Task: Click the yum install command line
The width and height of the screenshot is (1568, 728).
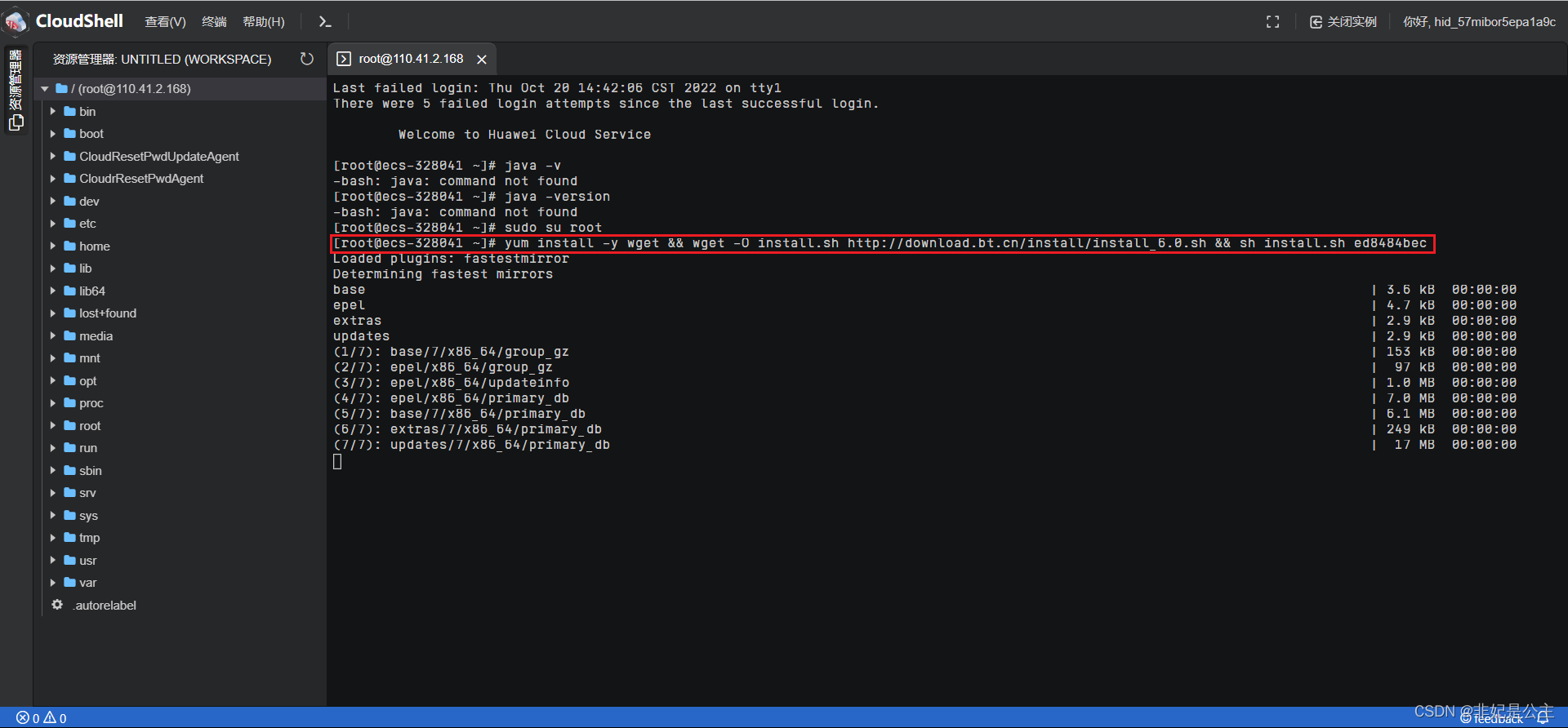Action: pos(883,243)
